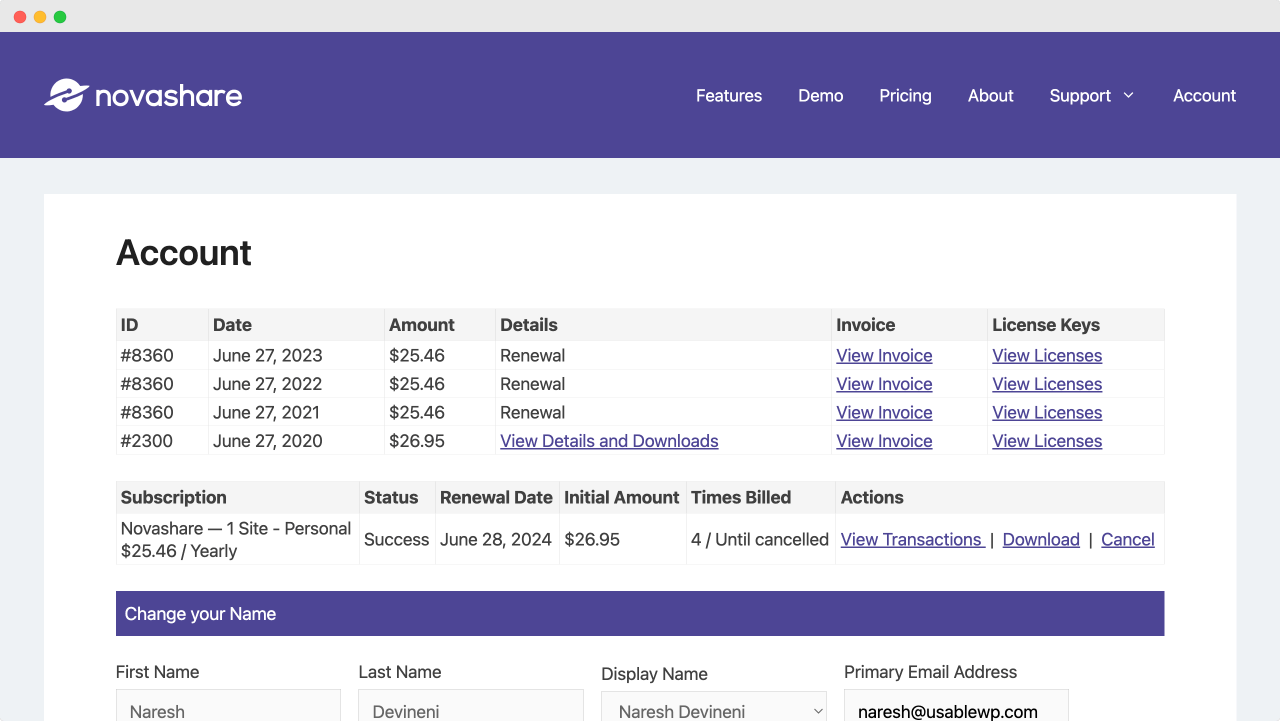The image size is (1280, 722).
Task: Open View Details and Downloads link
Action: pos(609,441)
